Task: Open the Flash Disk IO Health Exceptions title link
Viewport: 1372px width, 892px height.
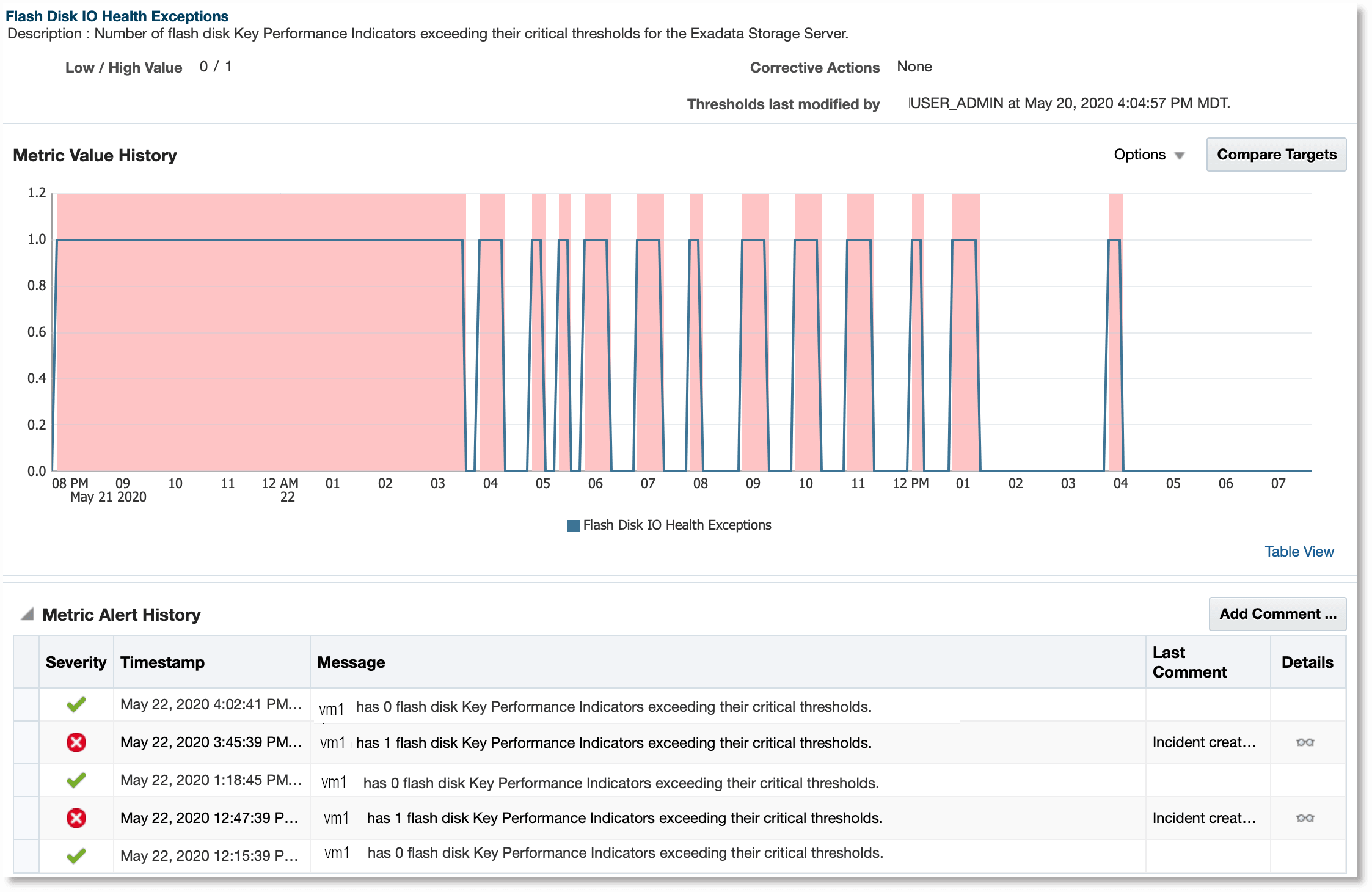Action: tap(116, 16)
